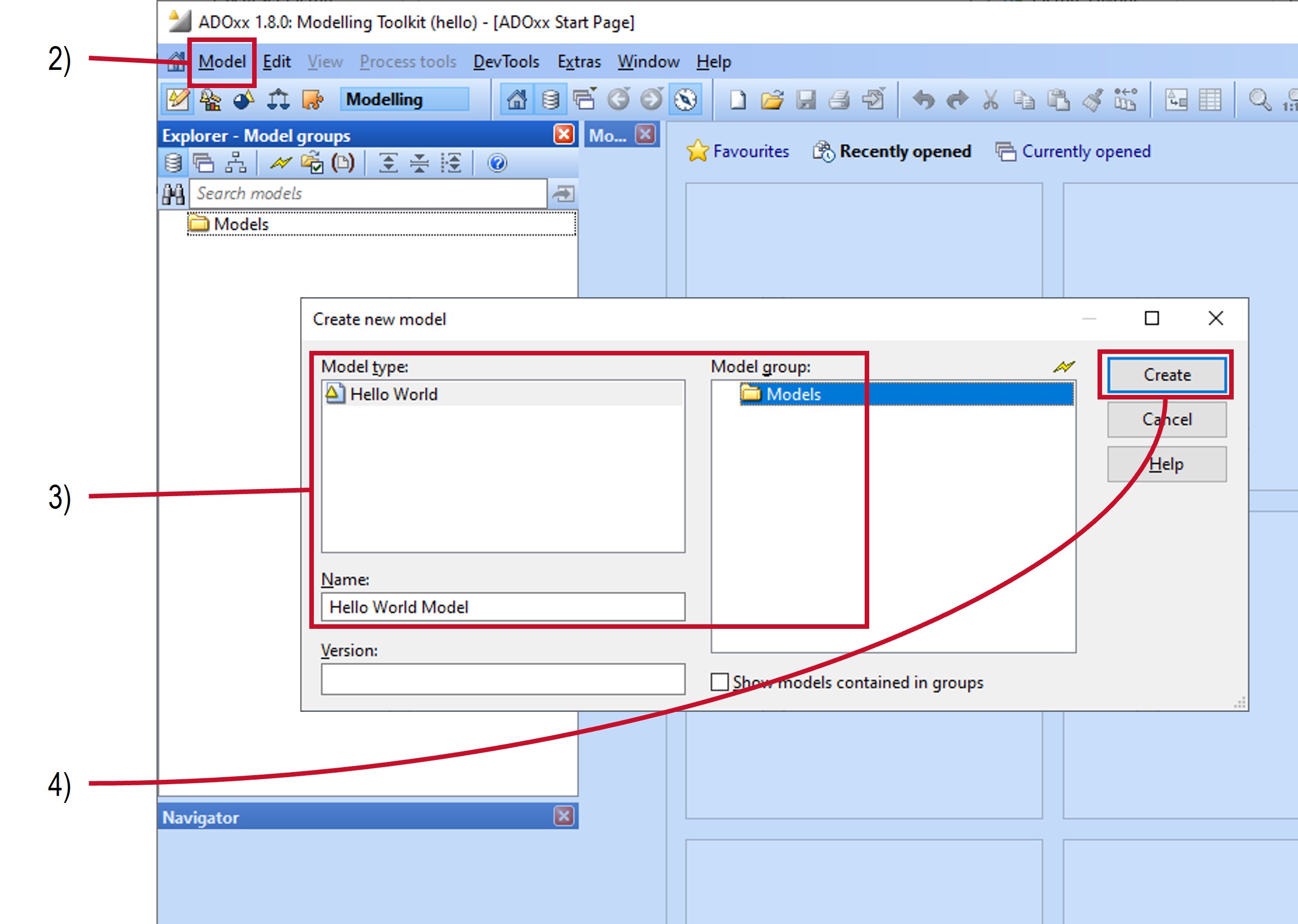Open the Edit menu
1298x924 pixels.
coord(276,61)
